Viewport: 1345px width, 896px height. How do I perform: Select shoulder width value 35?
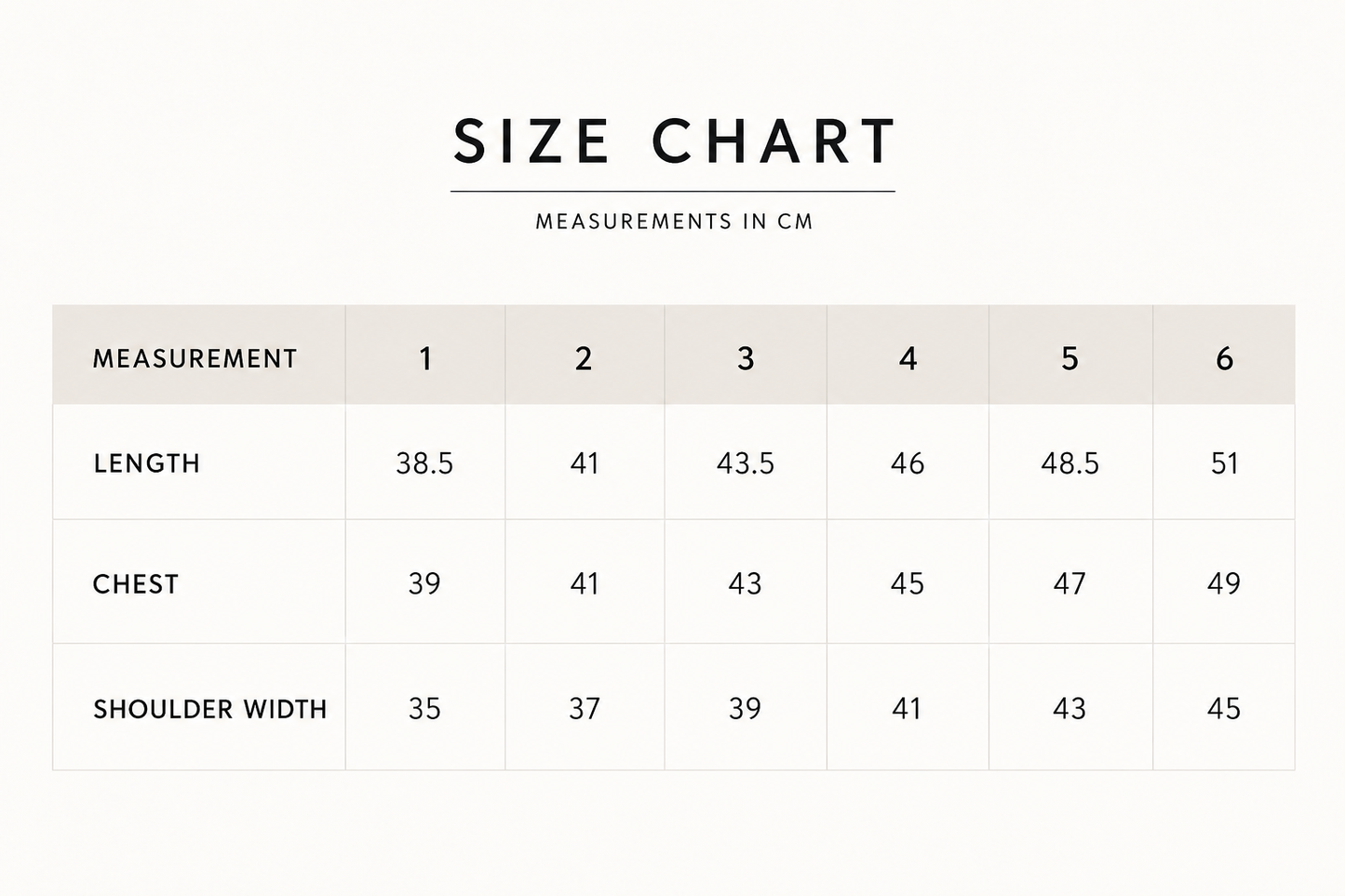[424, 709]
